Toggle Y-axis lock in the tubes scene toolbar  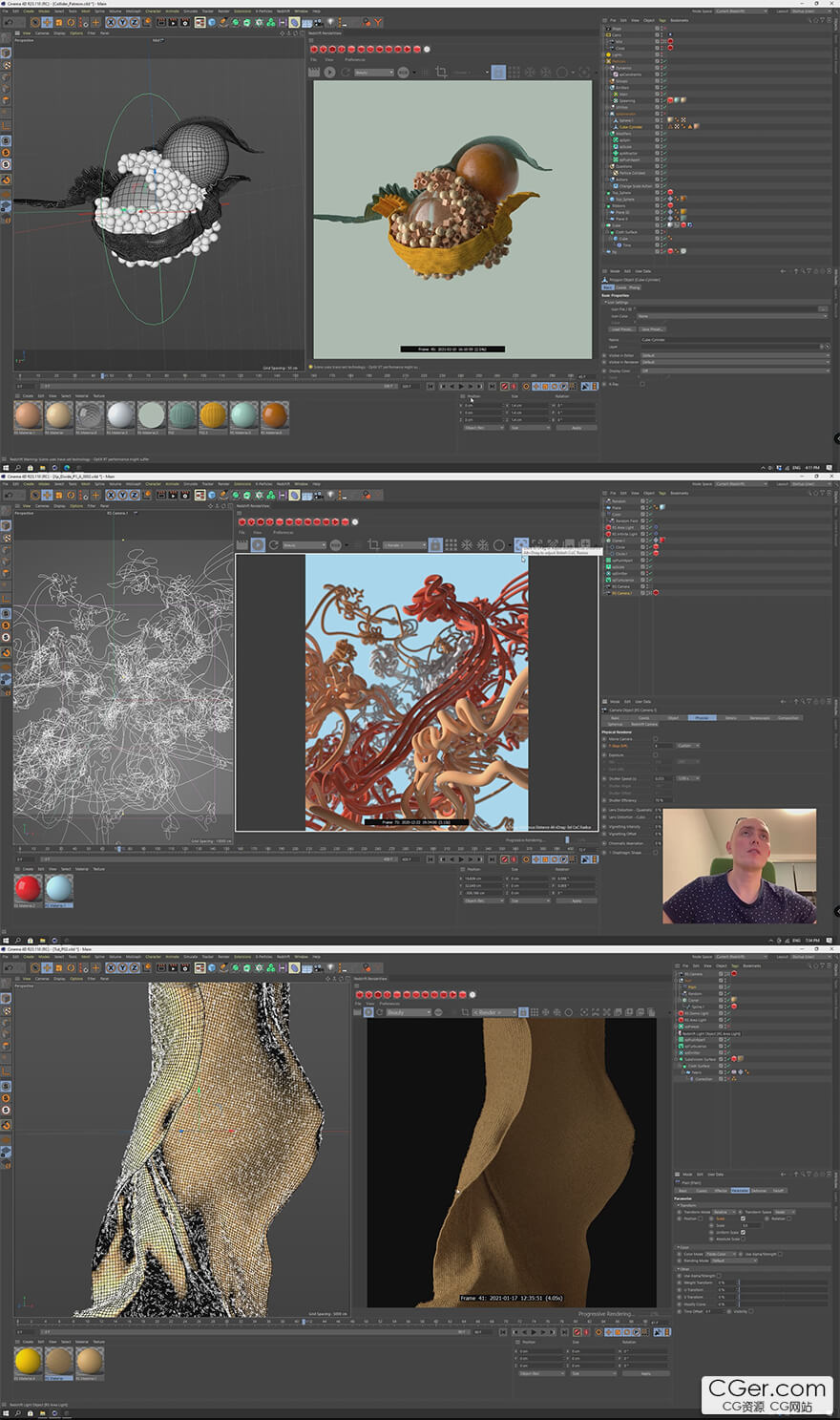121,495
